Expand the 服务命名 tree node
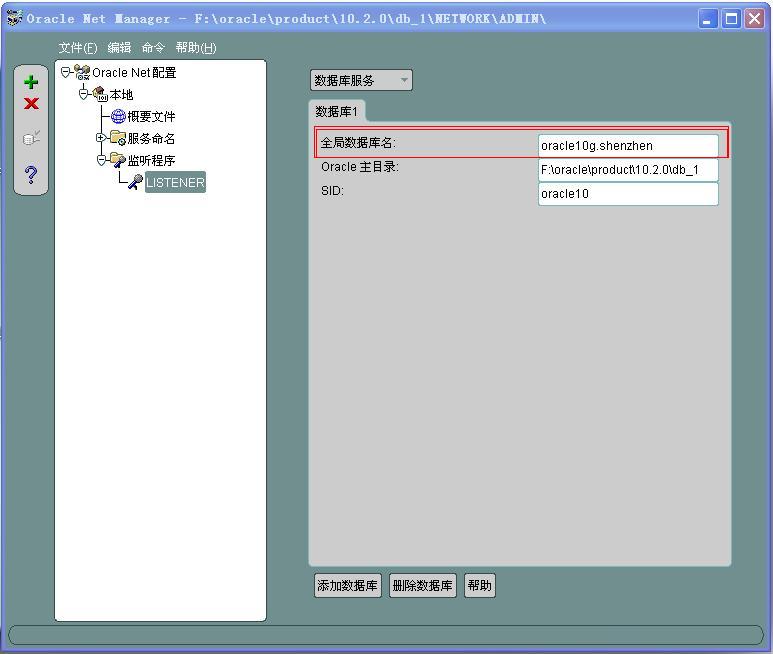The width and height of the screenshot is (773, 654). point(101,138)
